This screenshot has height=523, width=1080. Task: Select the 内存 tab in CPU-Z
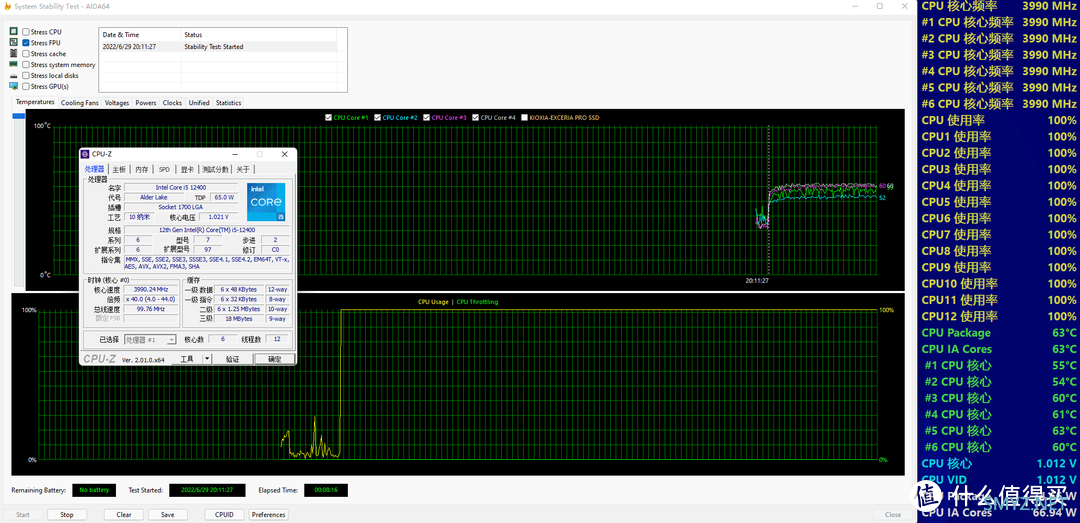[142, 170]
